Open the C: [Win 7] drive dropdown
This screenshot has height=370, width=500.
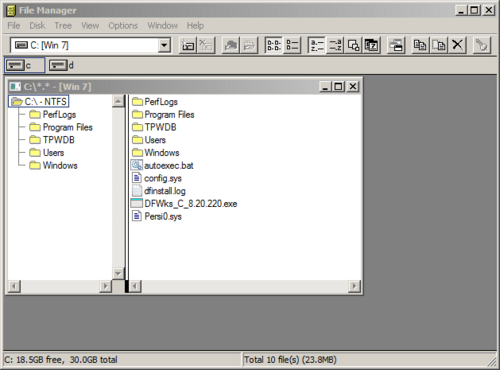point(164,45)
